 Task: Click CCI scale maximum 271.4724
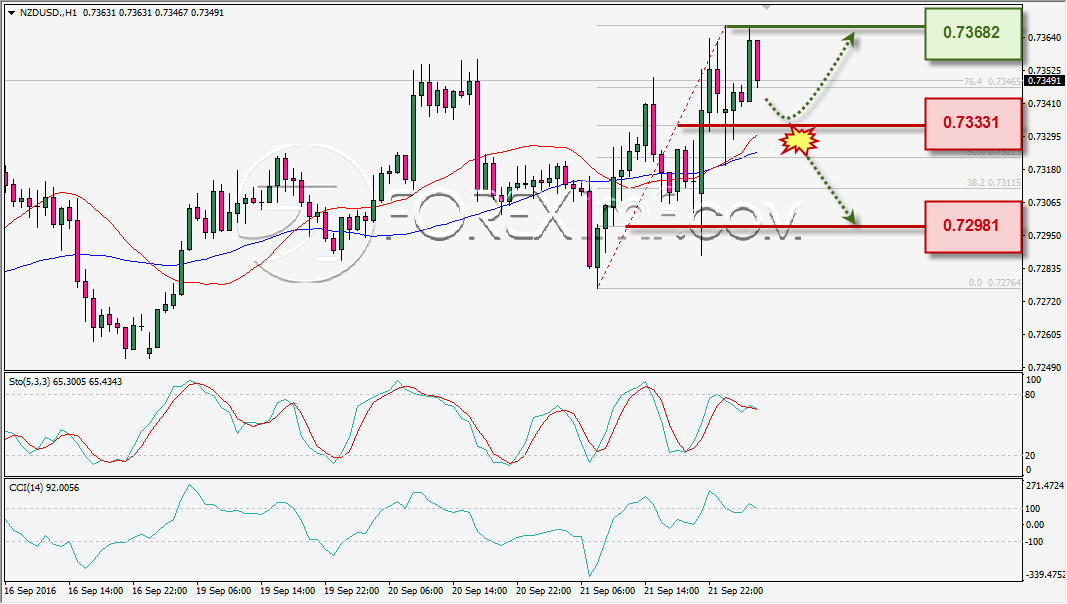pos(1044,486)
